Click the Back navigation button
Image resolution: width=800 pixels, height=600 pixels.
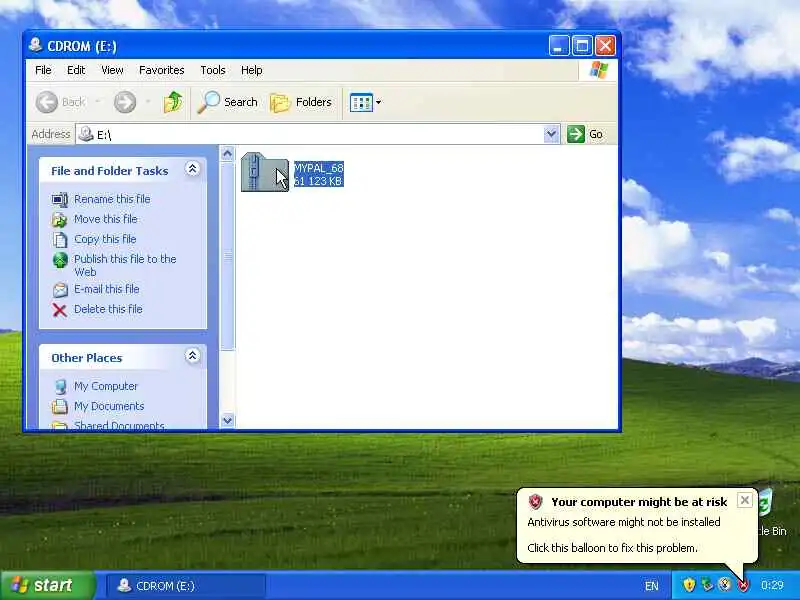click(60, 102)
